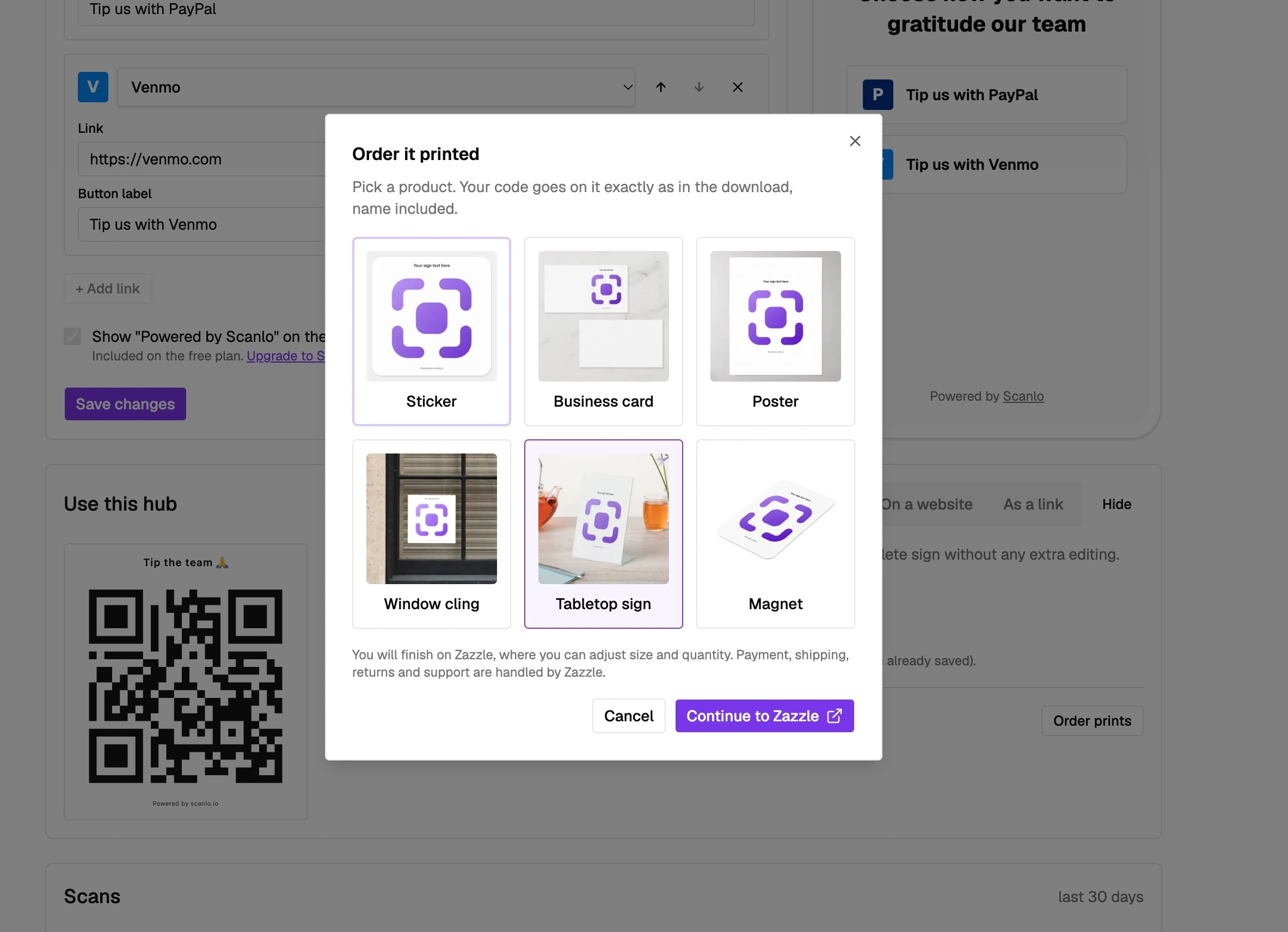Open Order prints in background page
This screenshot has width=1288, height=932.
tap(1091, 721)
